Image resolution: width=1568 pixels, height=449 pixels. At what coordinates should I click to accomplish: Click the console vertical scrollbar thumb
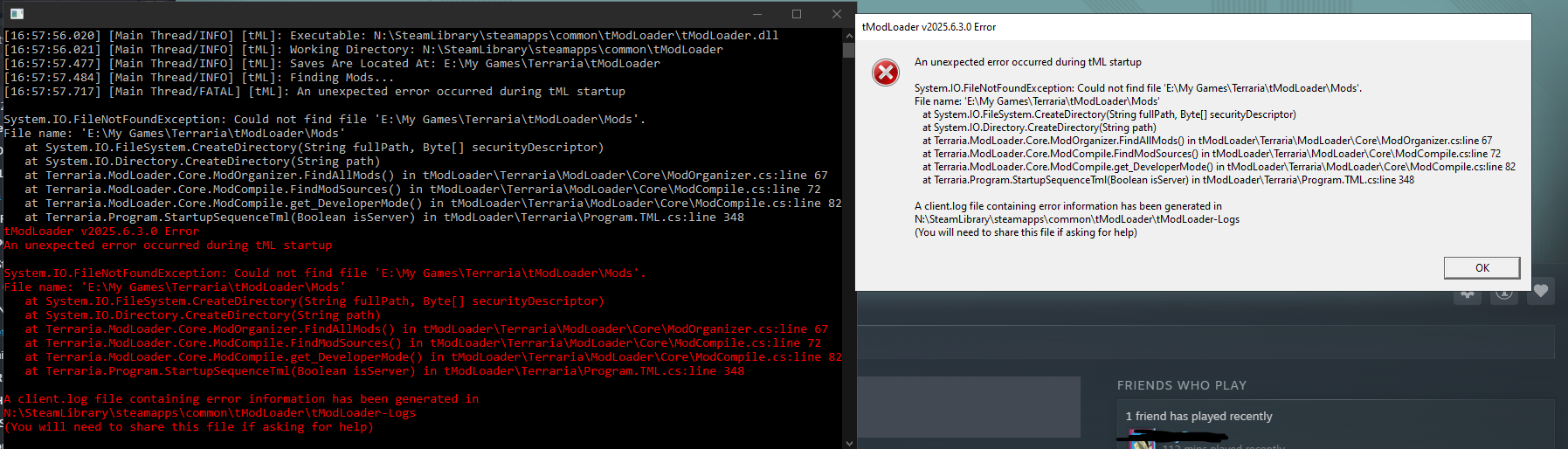[x=849, y=50]
